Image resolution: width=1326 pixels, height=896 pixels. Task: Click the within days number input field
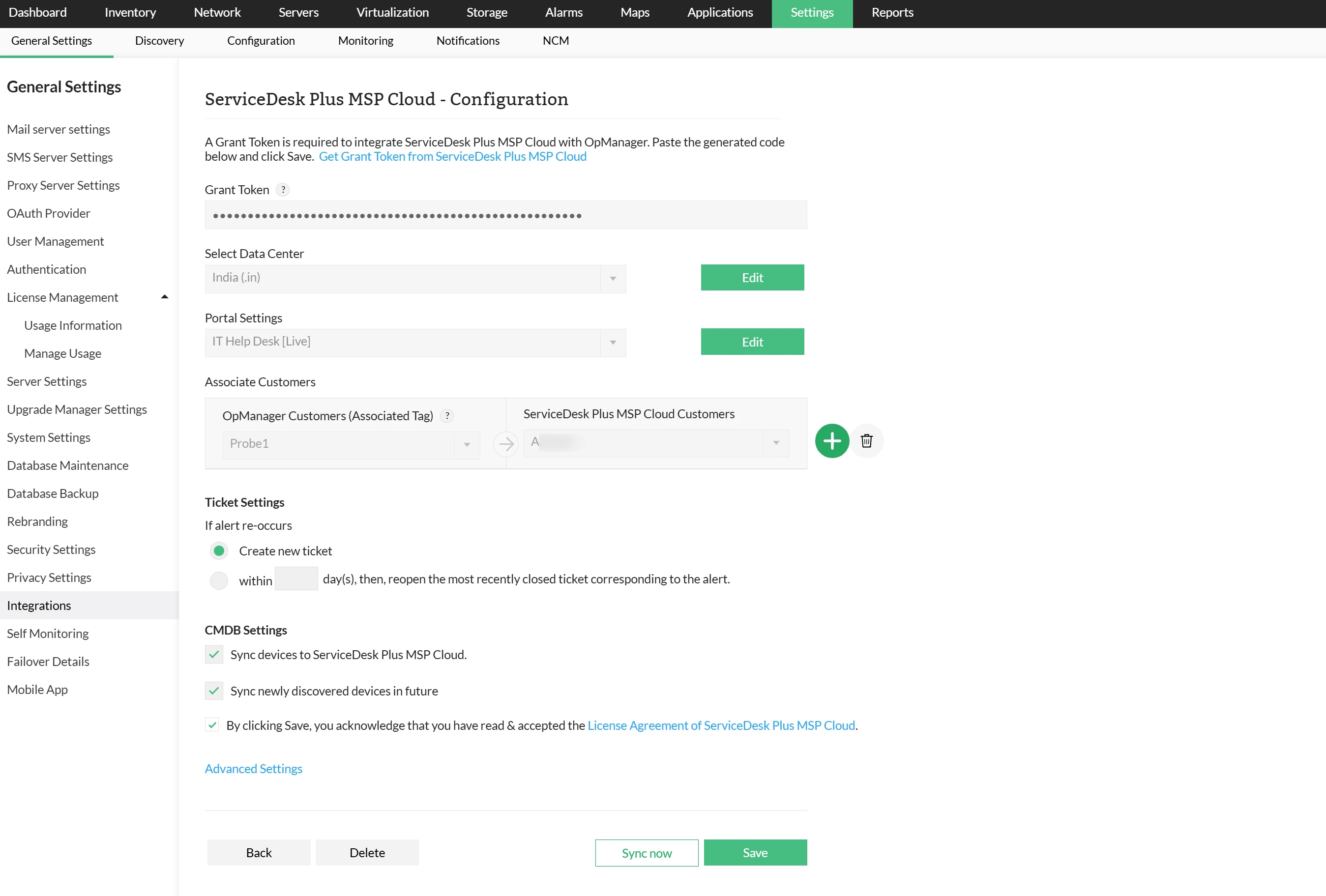pyautogui.click(x=296, y=578)
